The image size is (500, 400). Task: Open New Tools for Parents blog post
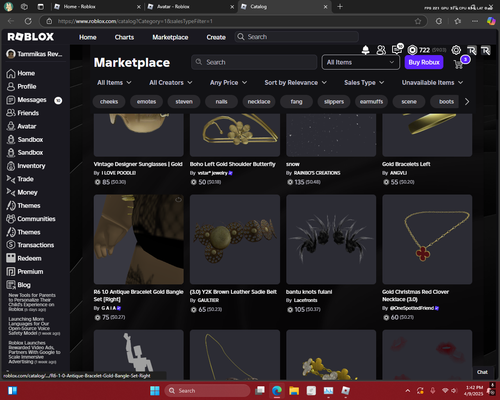32,302
